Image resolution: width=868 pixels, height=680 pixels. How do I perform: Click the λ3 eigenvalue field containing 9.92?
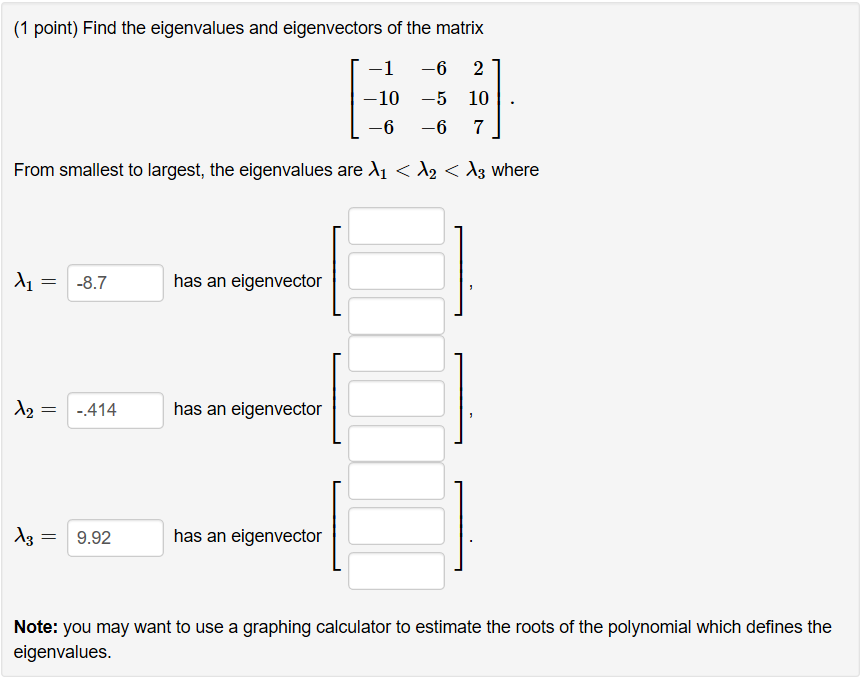114,538
